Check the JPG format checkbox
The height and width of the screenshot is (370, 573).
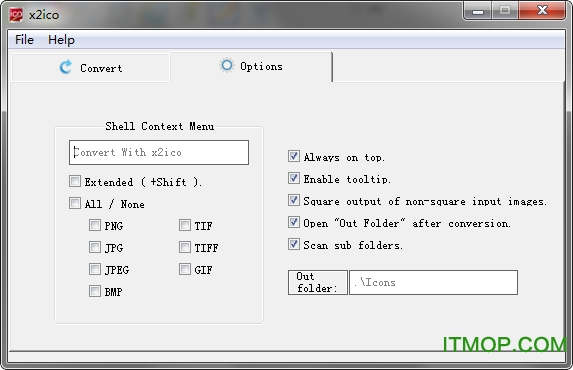pos(95,247)
